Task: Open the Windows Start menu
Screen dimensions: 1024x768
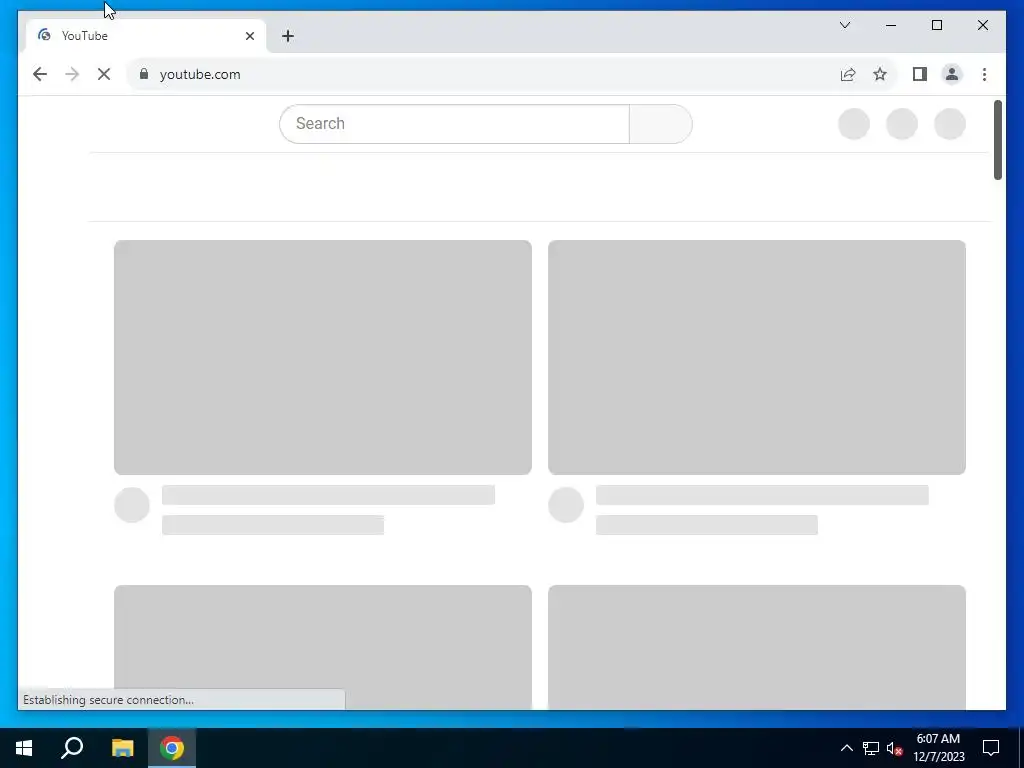Action: 24,748
